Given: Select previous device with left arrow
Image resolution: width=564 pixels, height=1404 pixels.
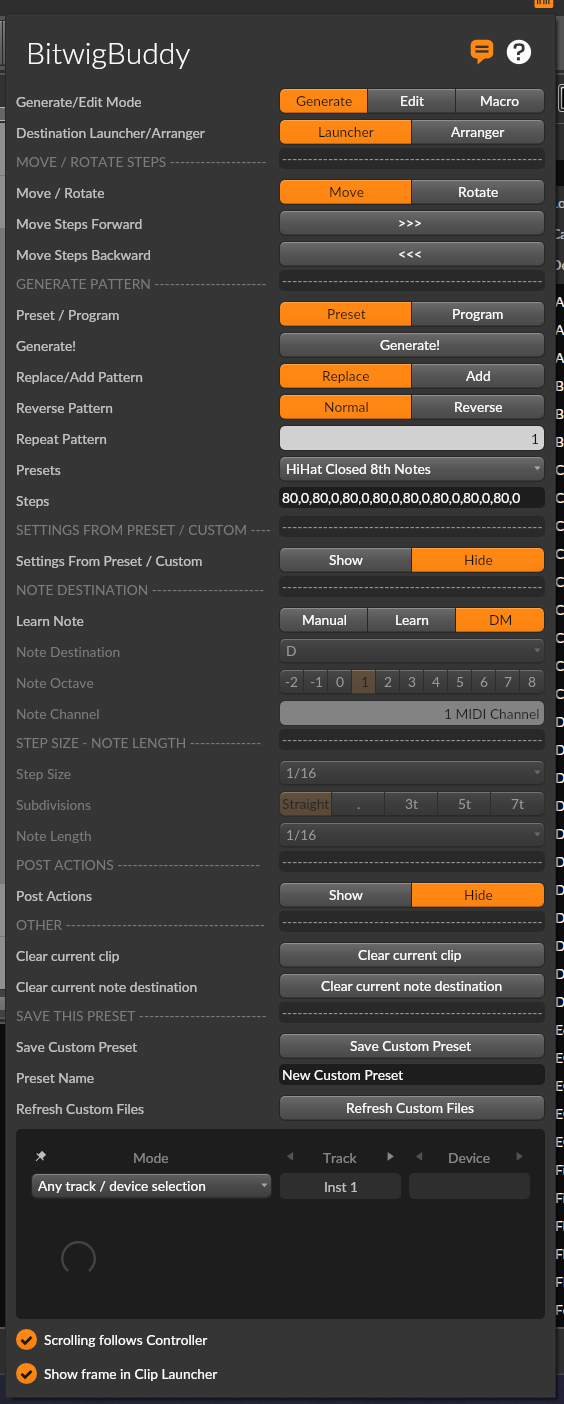Looking at the screenshot, I should tap(419, 1157).
